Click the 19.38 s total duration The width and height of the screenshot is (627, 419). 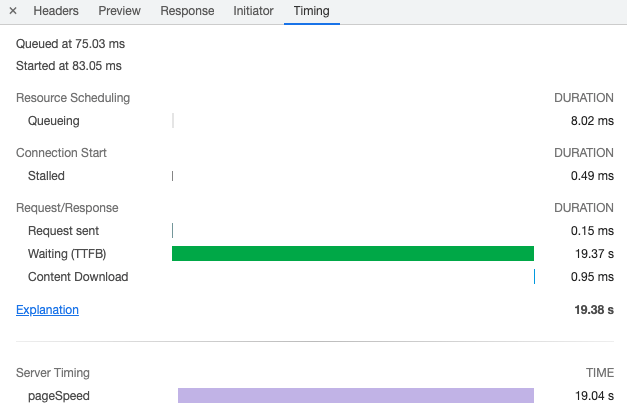pos(593,310)
